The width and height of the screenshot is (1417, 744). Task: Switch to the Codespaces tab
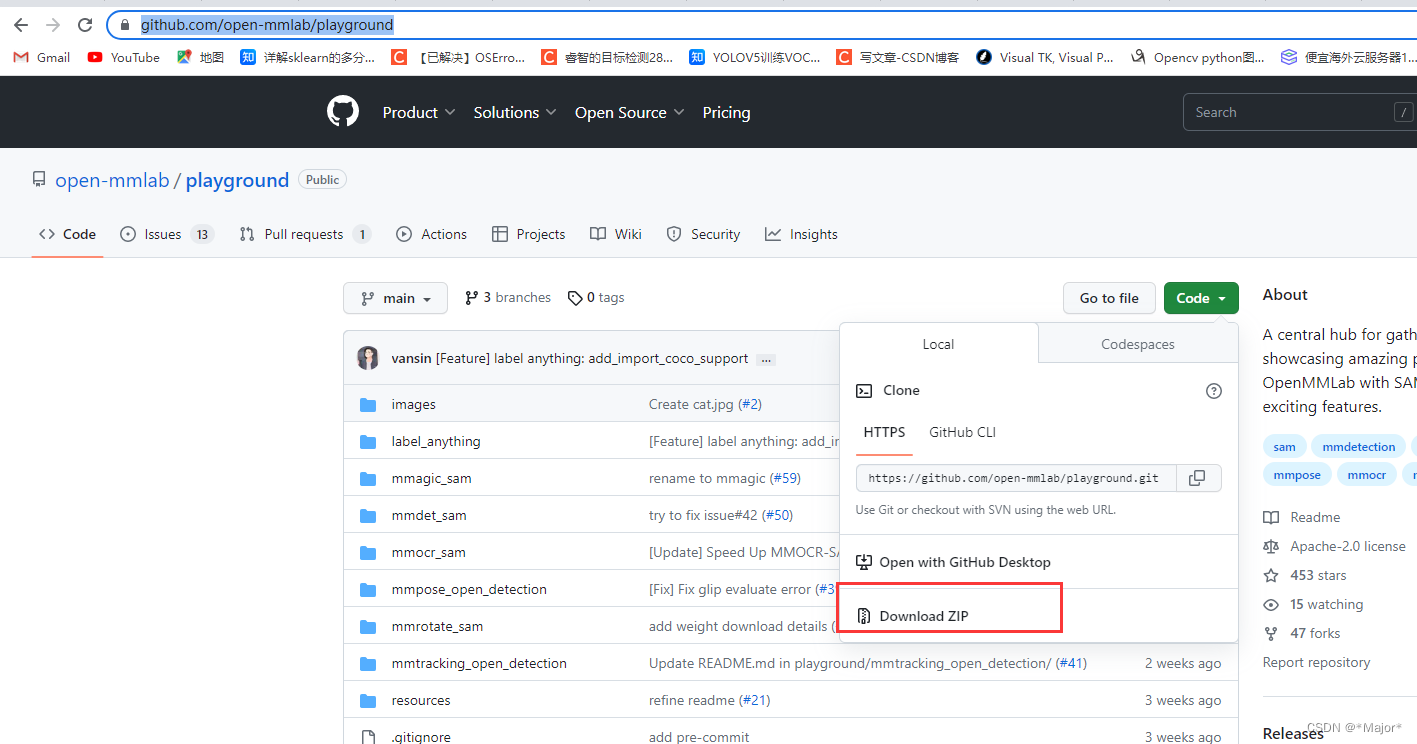click(1138, 344)
